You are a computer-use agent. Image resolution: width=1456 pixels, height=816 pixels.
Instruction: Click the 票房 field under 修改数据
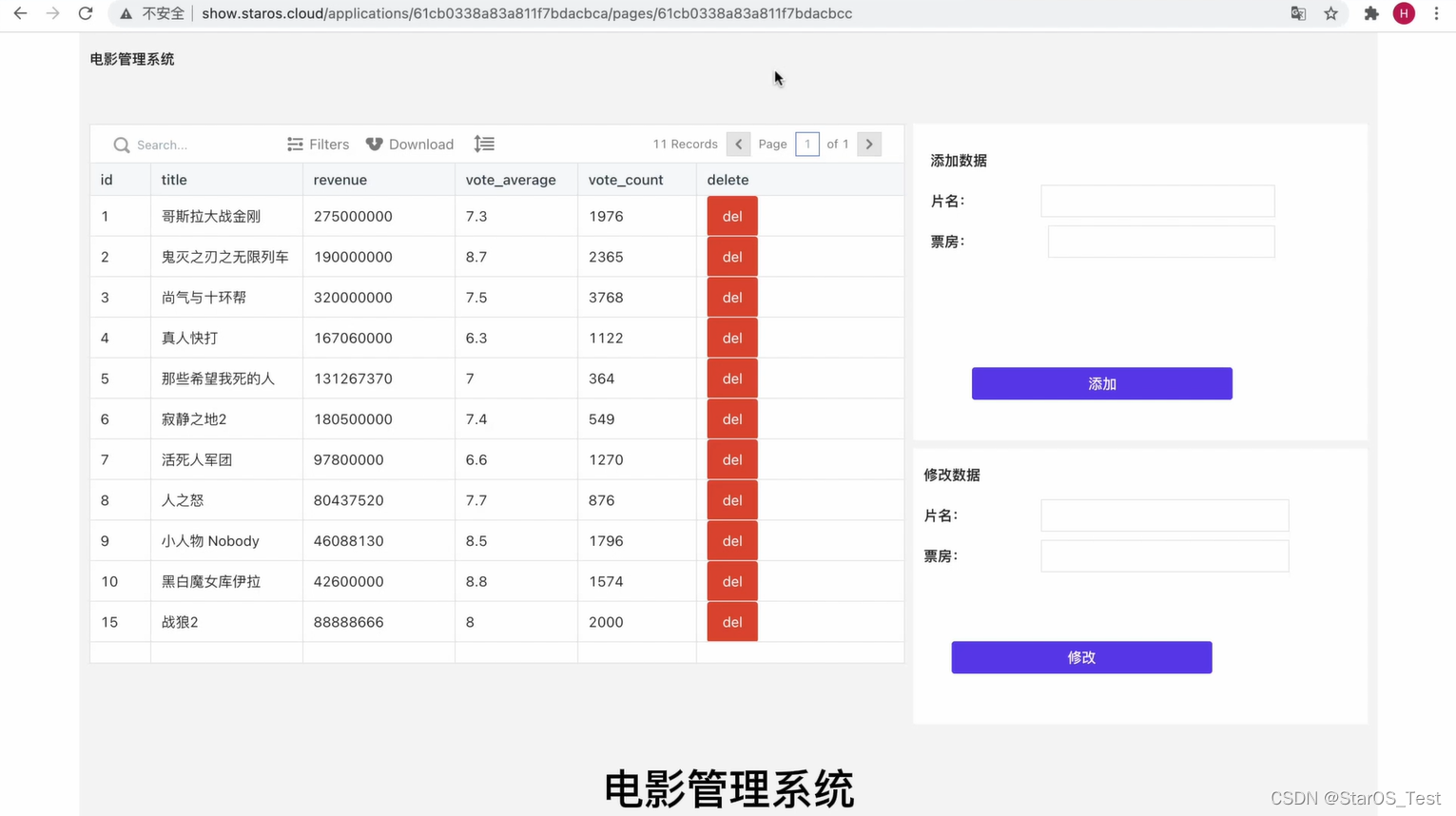[1165, 556]
